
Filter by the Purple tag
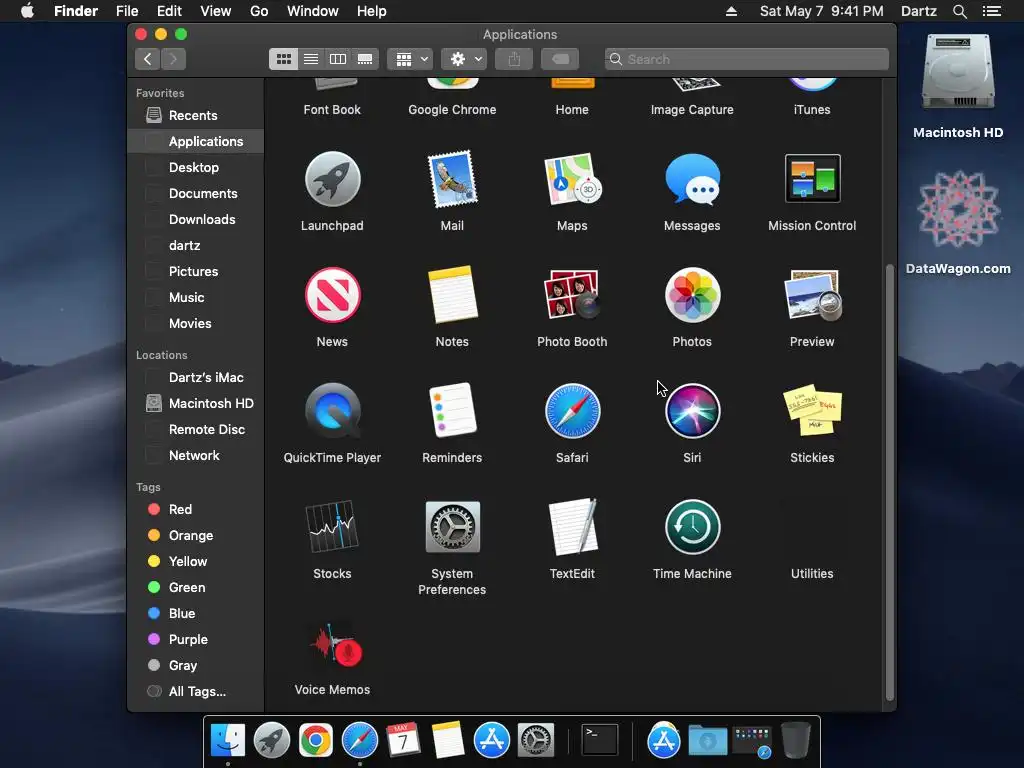pos(196,639)
